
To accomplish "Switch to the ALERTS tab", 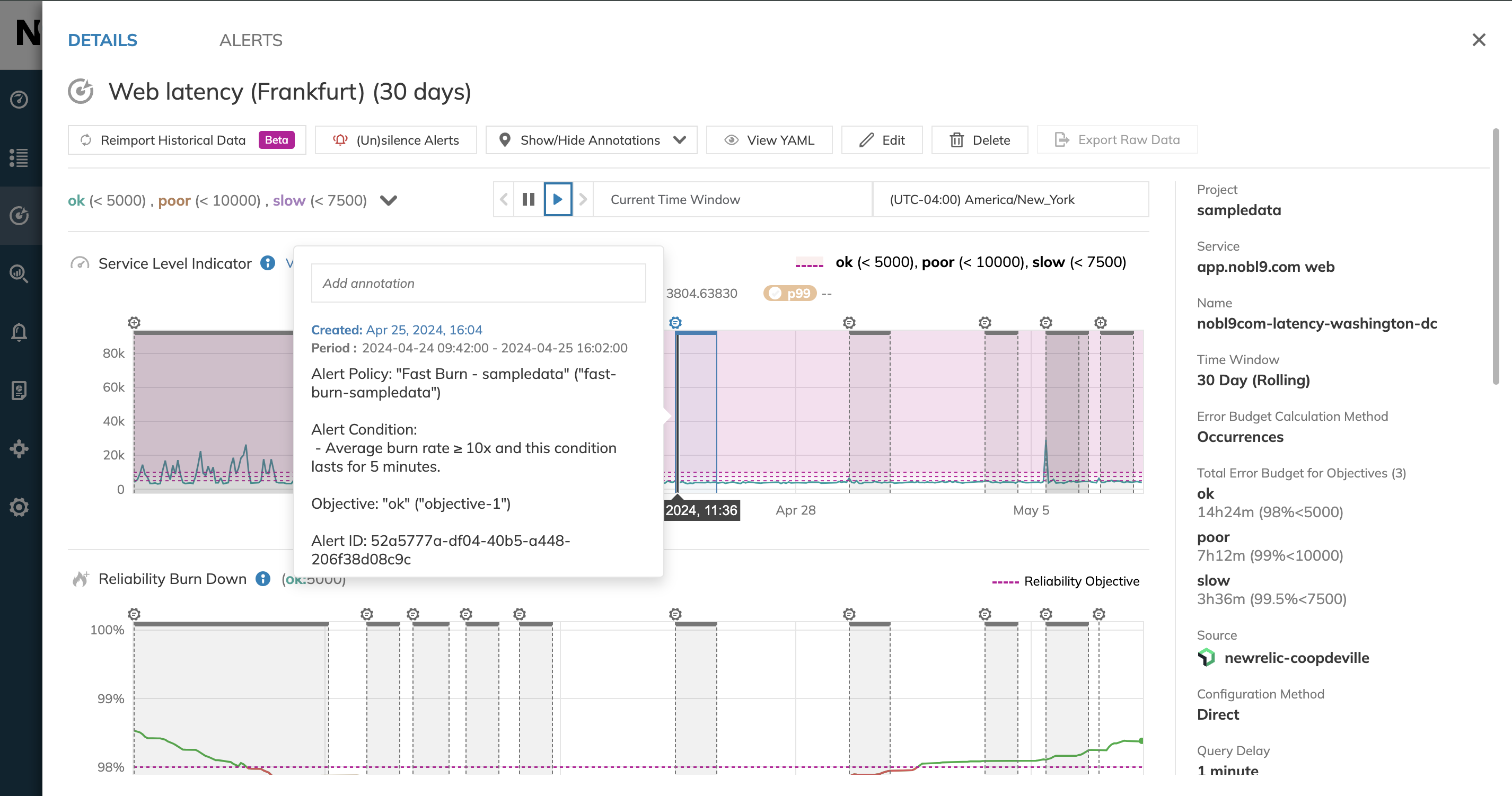I will pyautogui.click(x=251, y=40).
